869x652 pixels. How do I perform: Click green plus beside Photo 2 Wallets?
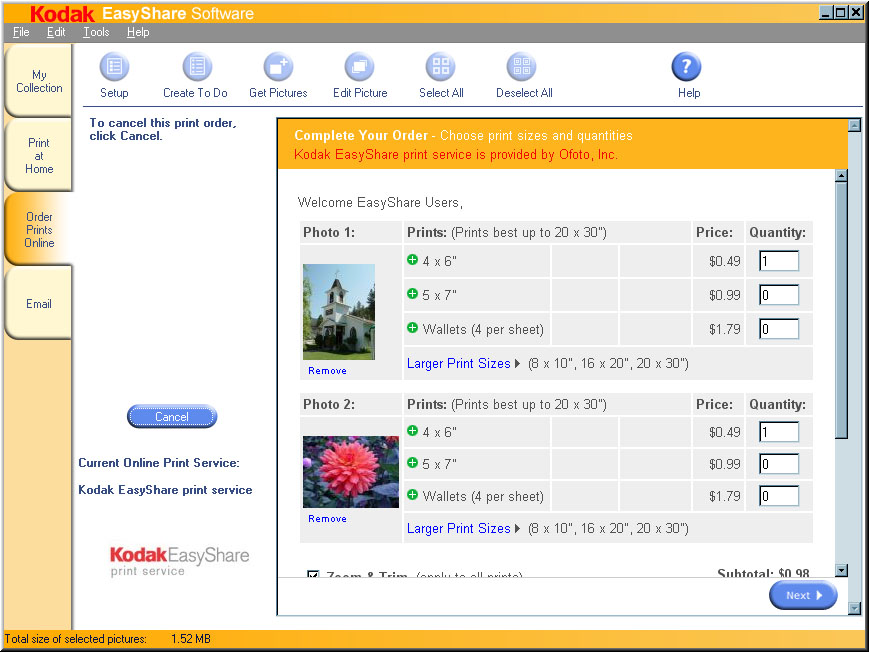point(412,495)
